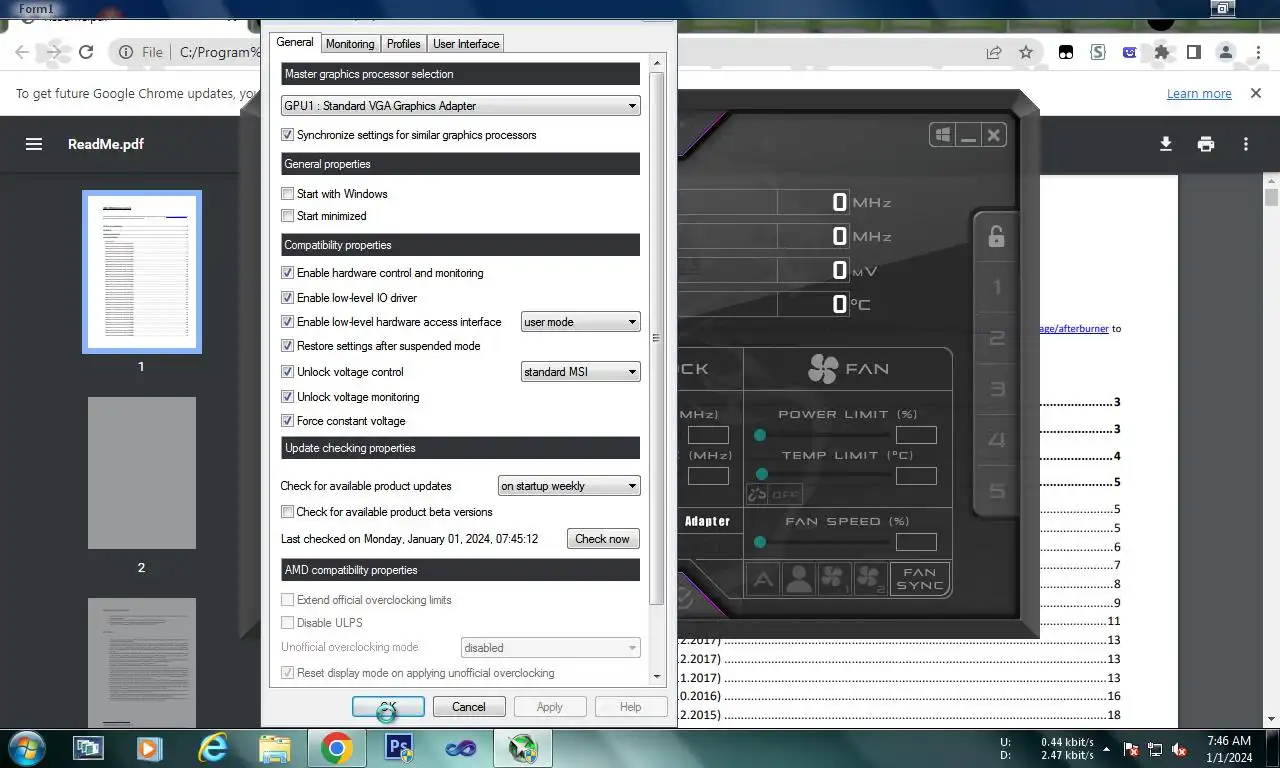Toggle Enable low-level IO driver
Screen dimensions: 1280x768
click(288, 298)
